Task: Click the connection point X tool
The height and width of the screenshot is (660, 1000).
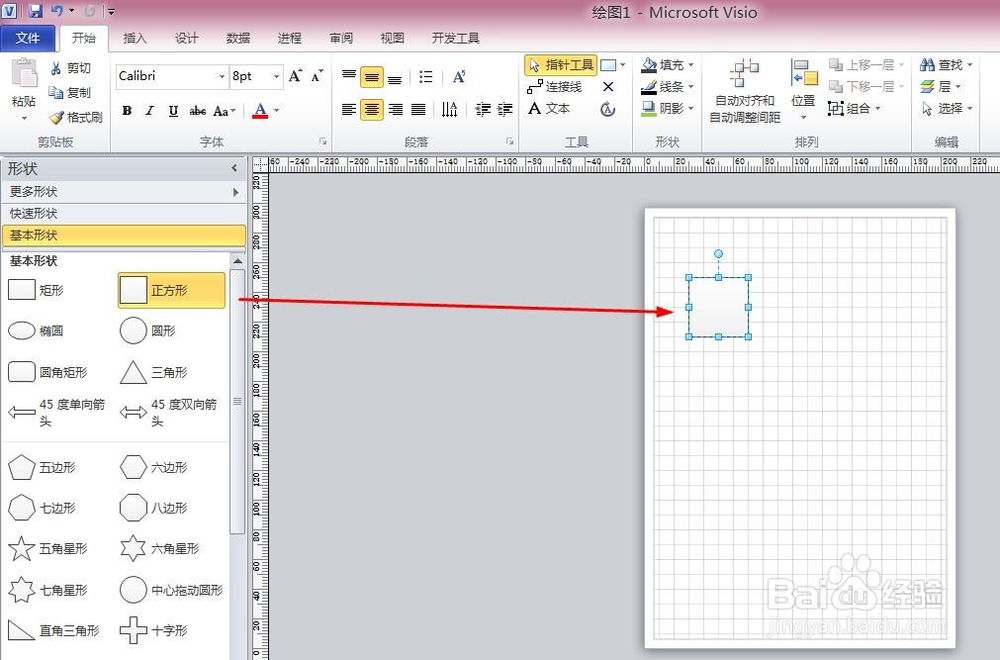Action: pos(608,87)
